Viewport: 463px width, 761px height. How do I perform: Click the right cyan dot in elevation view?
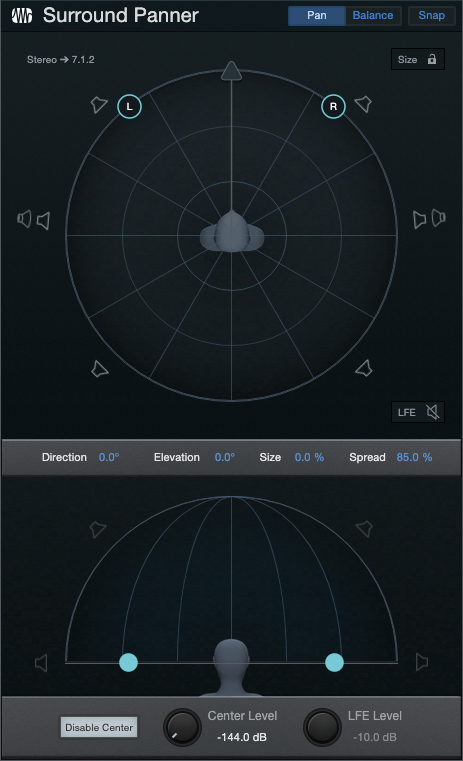click(334, 662)
